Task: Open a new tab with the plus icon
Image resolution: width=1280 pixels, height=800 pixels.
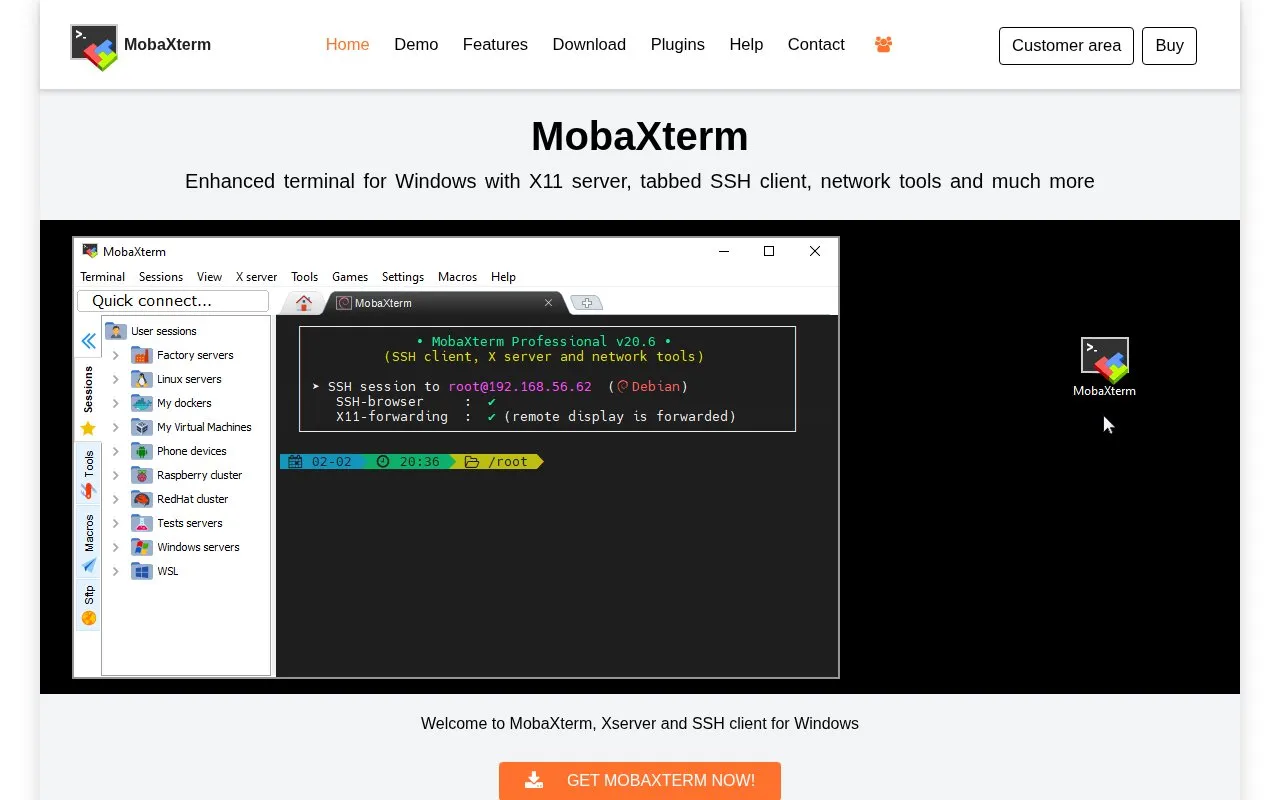Action: click(587, 303)
